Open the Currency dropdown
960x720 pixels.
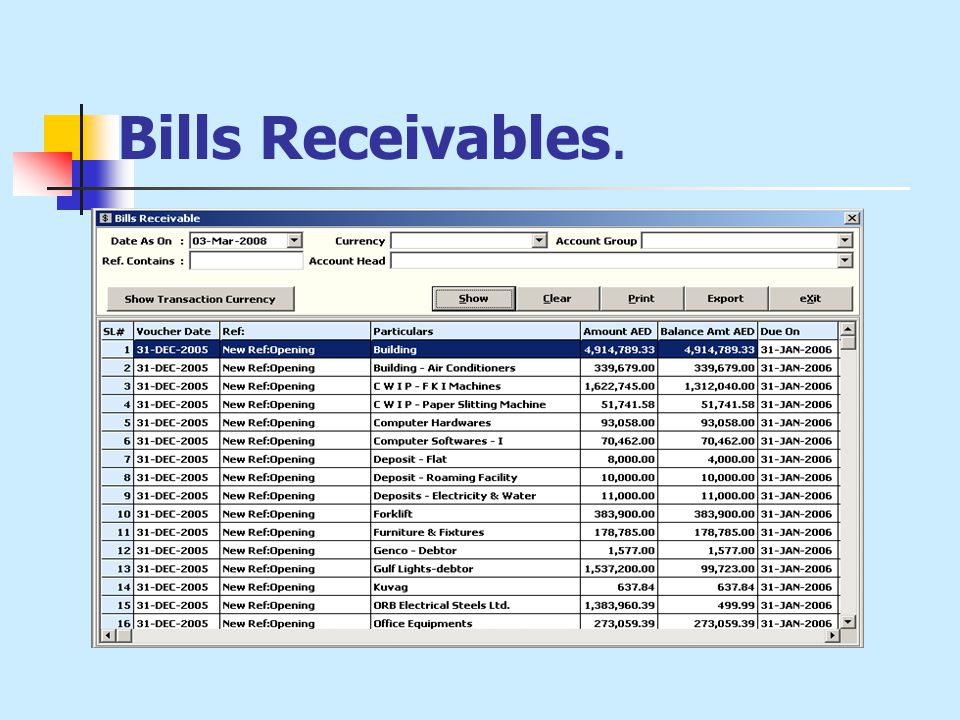click(x=539, y=241)
